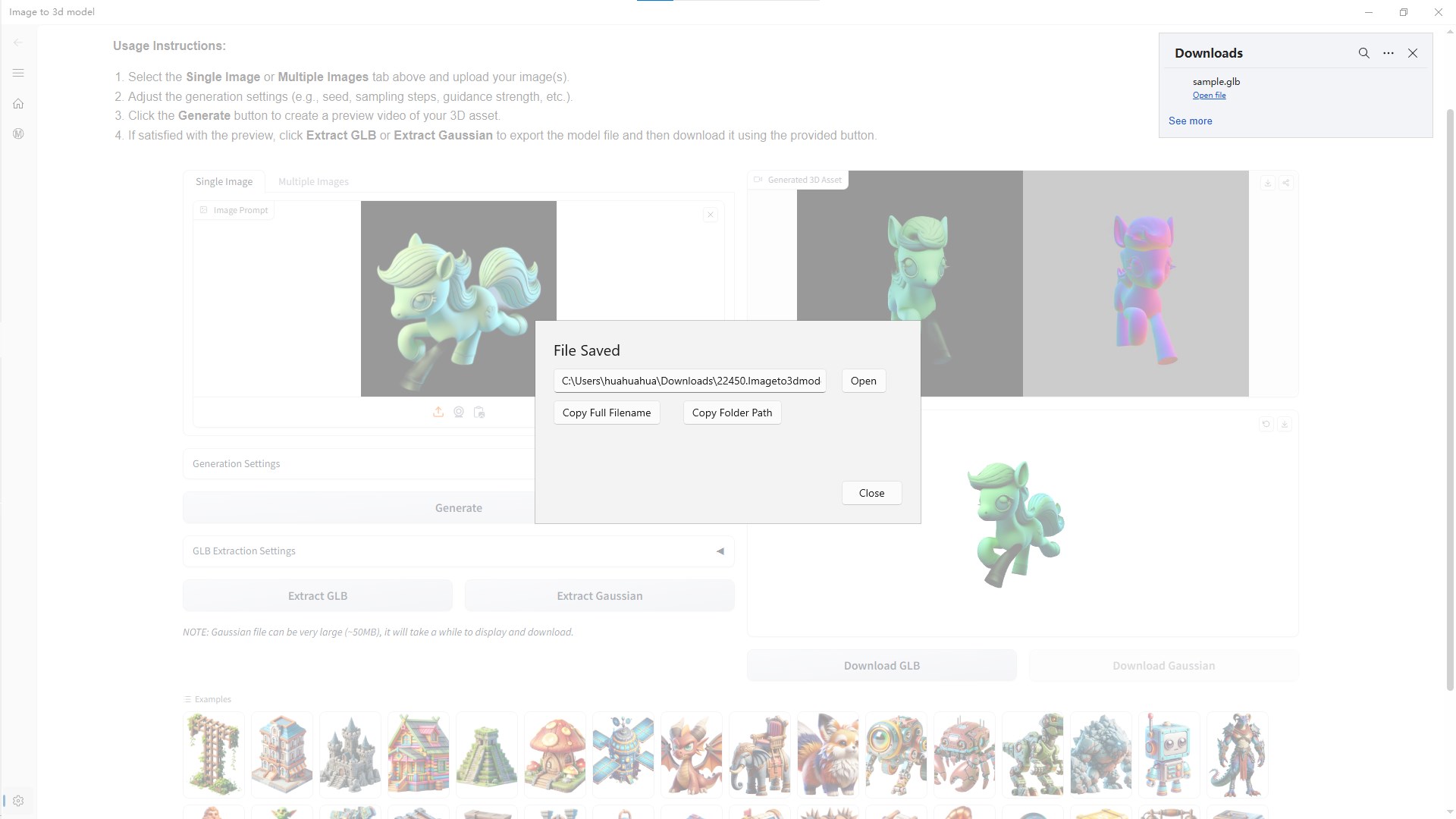Screen dimensions: 1456x819
Task: Download the Generated 3D Asset video
Action: [x=1268, y=183]
